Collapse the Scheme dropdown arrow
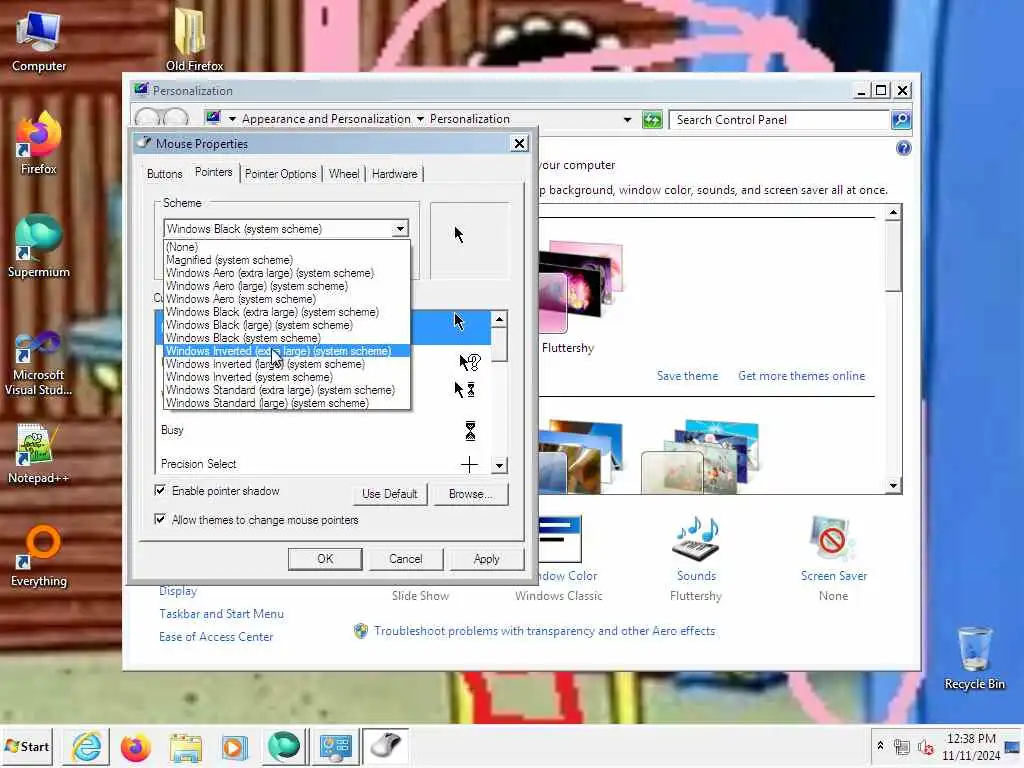 400,229
